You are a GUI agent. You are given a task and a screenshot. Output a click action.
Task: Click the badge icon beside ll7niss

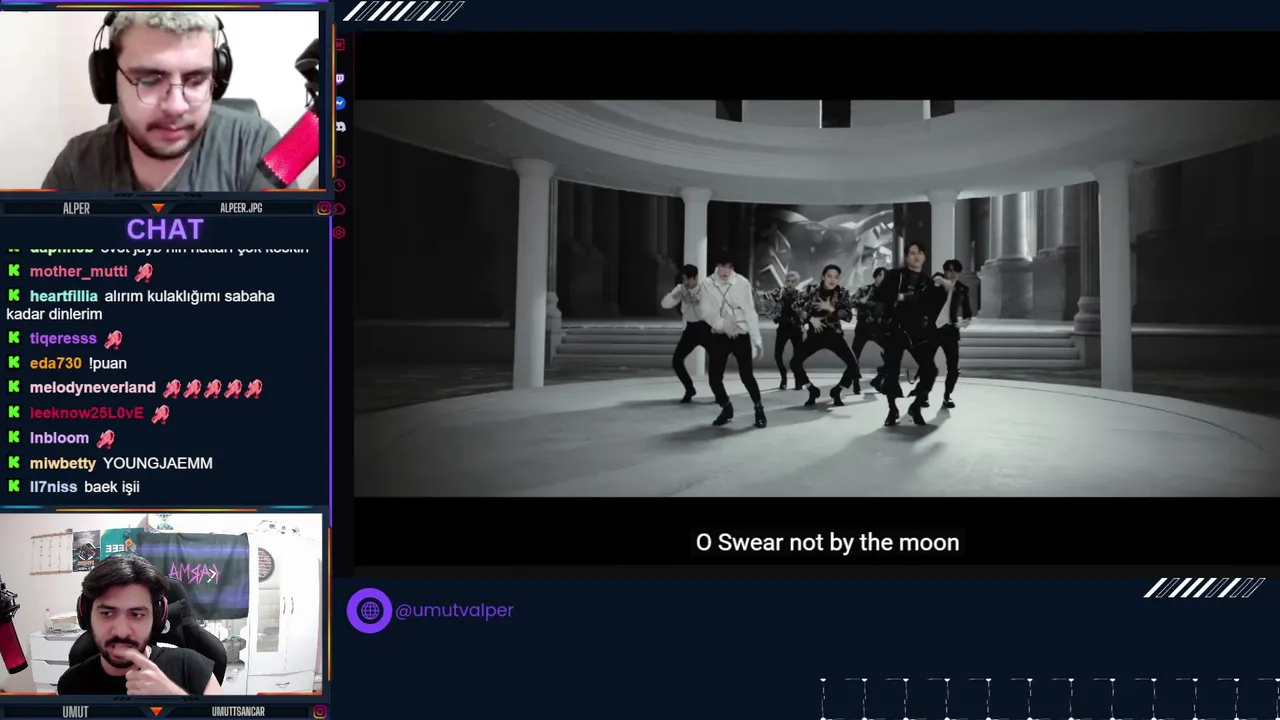click(14, 486)
